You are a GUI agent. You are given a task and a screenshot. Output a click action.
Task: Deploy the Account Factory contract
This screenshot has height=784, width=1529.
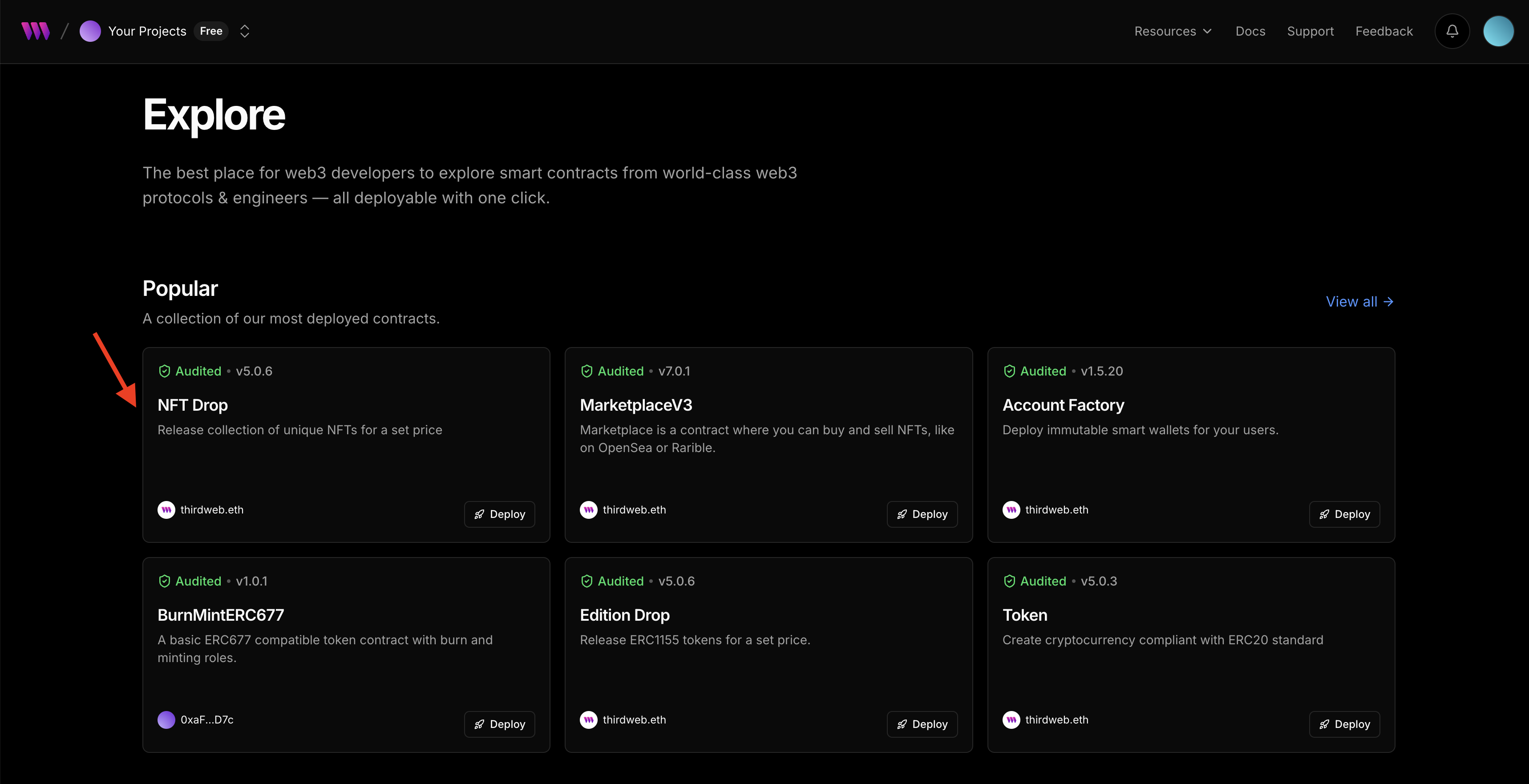pos(1344,514)
